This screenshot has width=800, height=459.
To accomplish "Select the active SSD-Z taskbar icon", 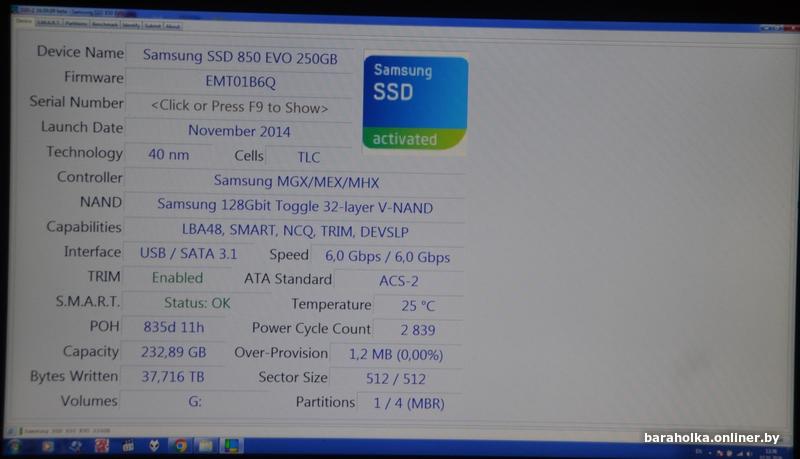I will tap(232, 446).
